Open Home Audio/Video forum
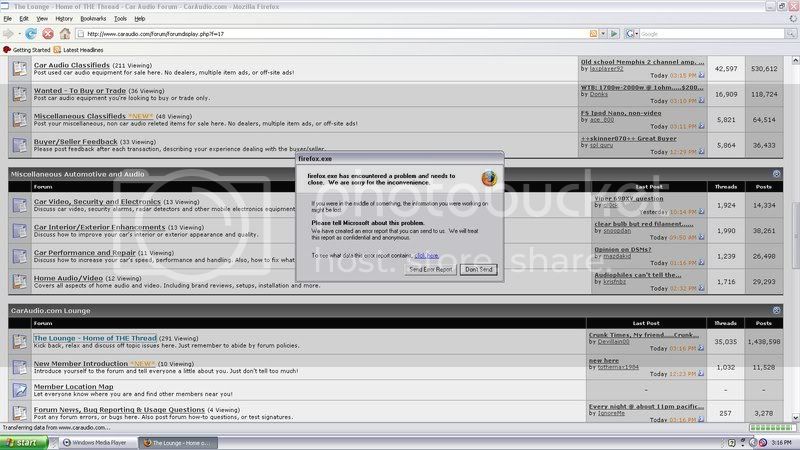 coord(68,279)
